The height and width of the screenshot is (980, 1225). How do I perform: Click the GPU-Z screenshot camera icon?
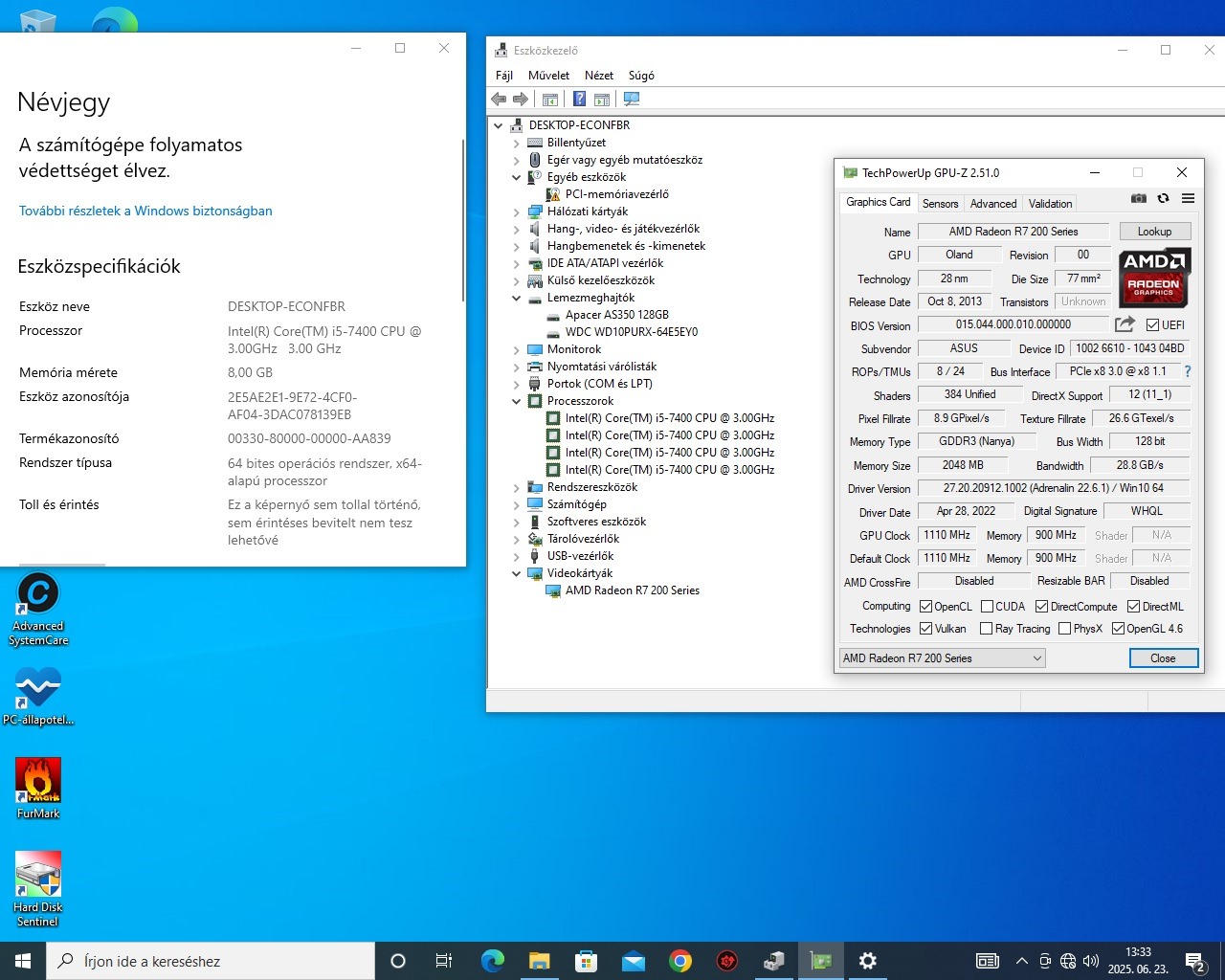tap(1139, 198)
